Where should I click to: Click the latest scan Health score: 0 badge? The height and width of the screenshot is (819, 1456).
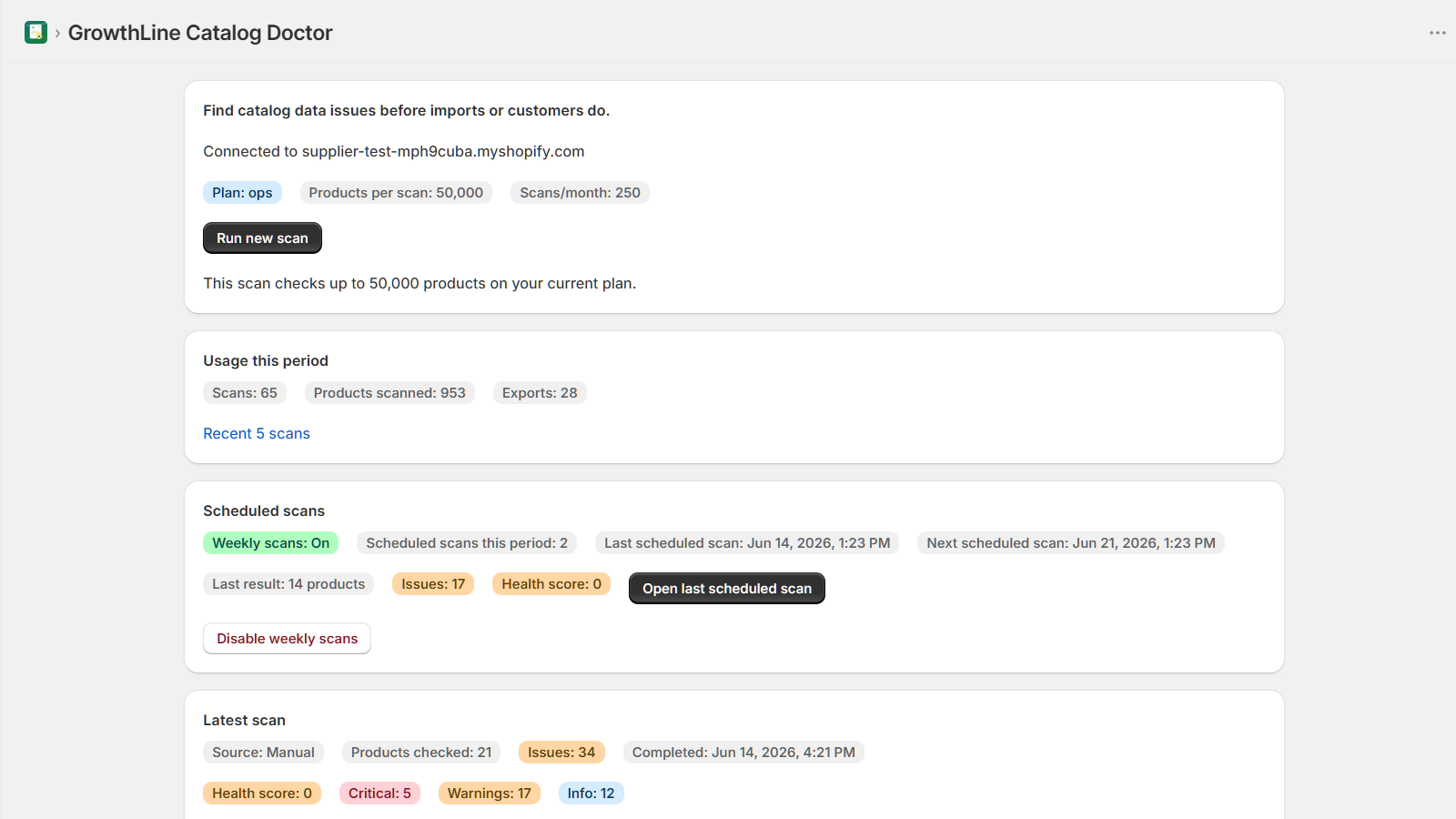tap(262, 794)
